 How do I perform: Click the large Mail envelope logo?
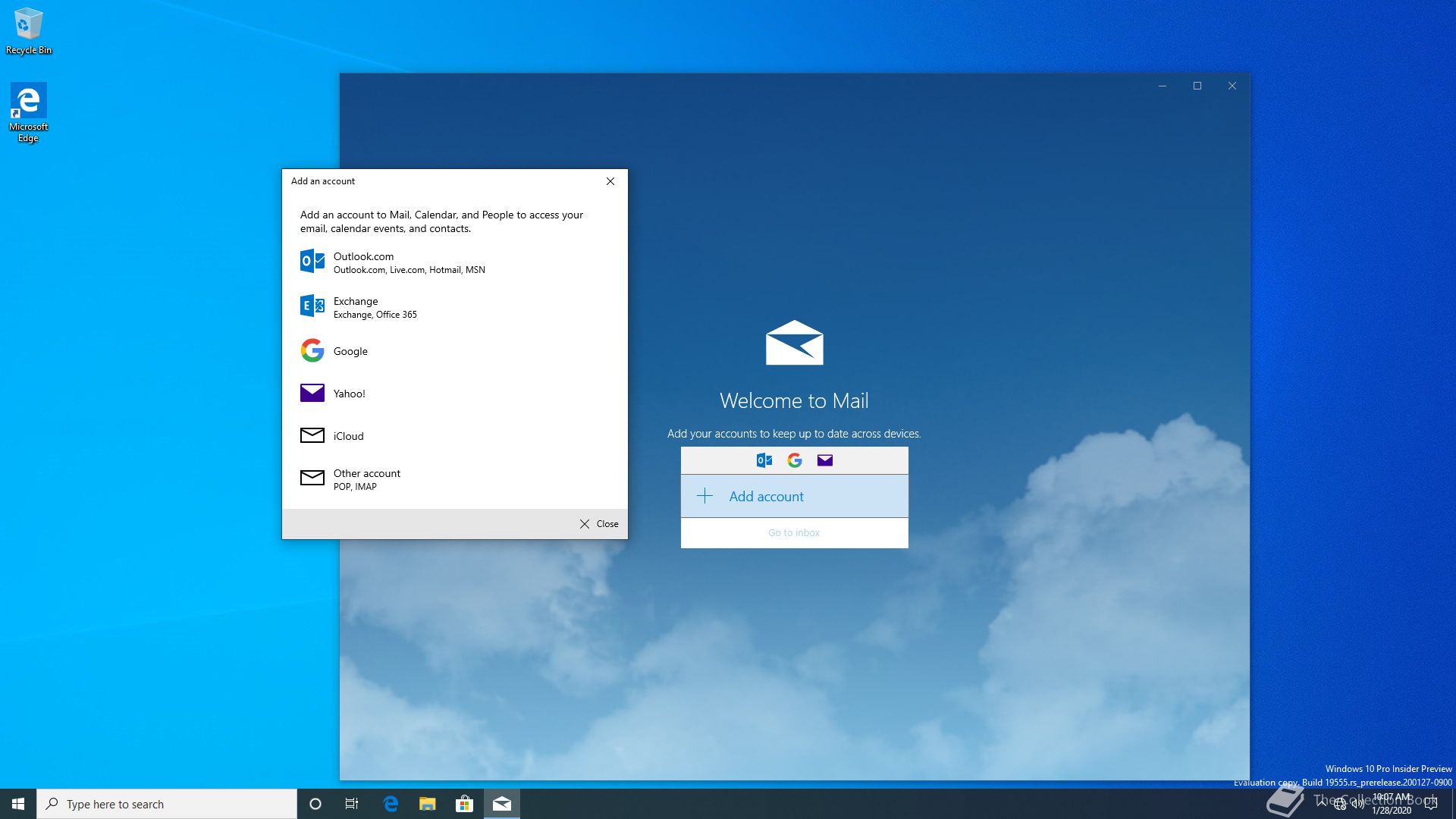tap(794, 343)
